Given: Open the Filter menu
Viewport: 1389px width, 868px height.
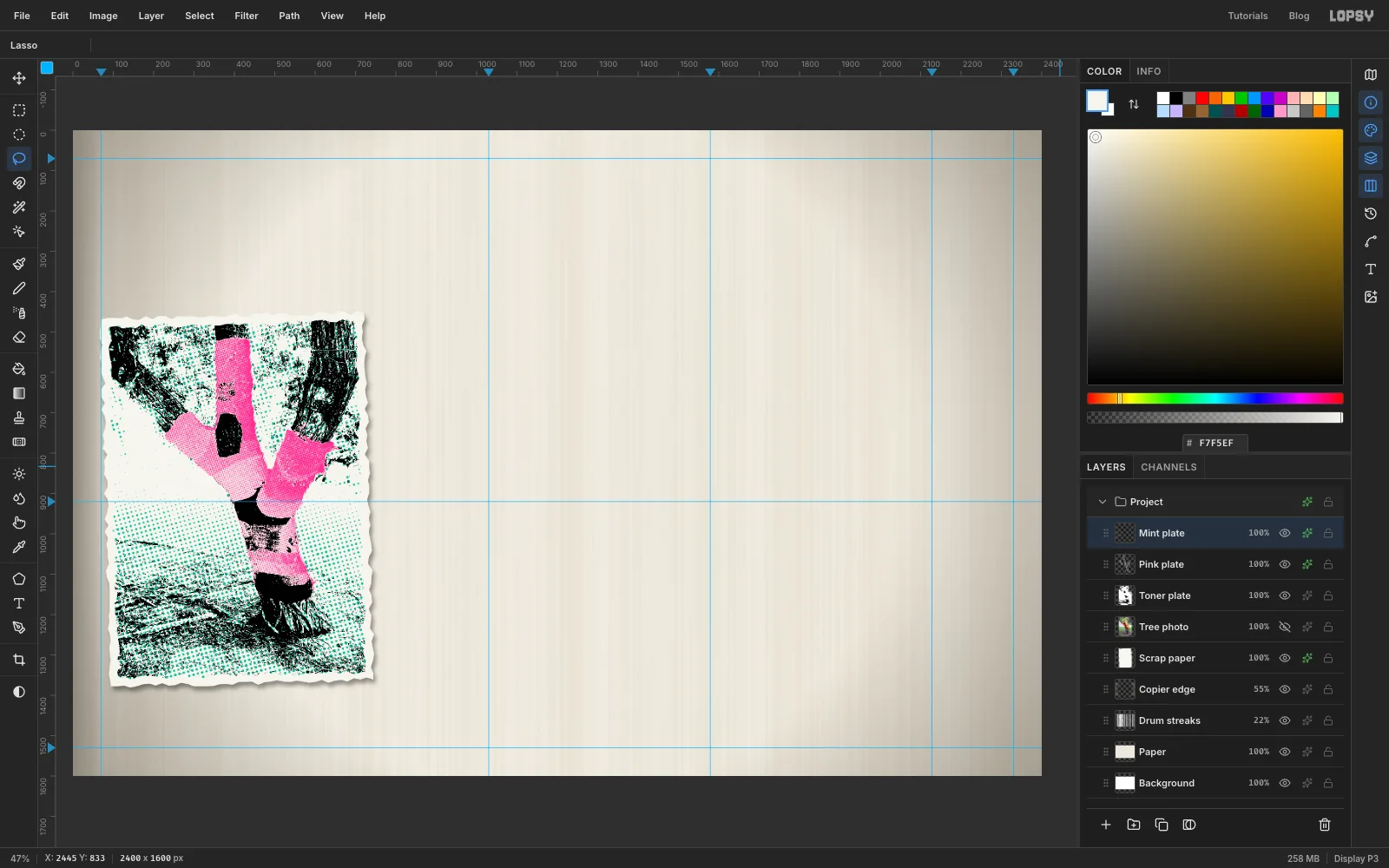Looking at the screenshot, I should pyautogui.click(x=247, y=16).
